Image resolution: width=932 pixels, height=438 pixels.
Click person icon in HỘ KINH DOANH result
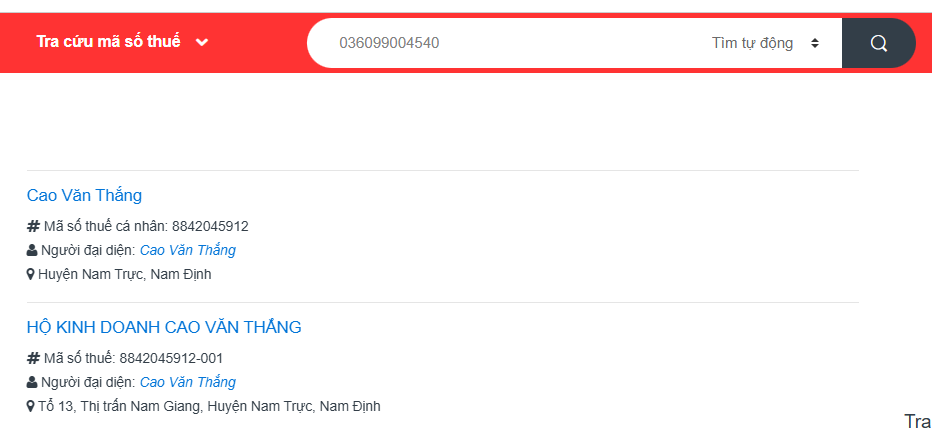(x=32, y=382)
